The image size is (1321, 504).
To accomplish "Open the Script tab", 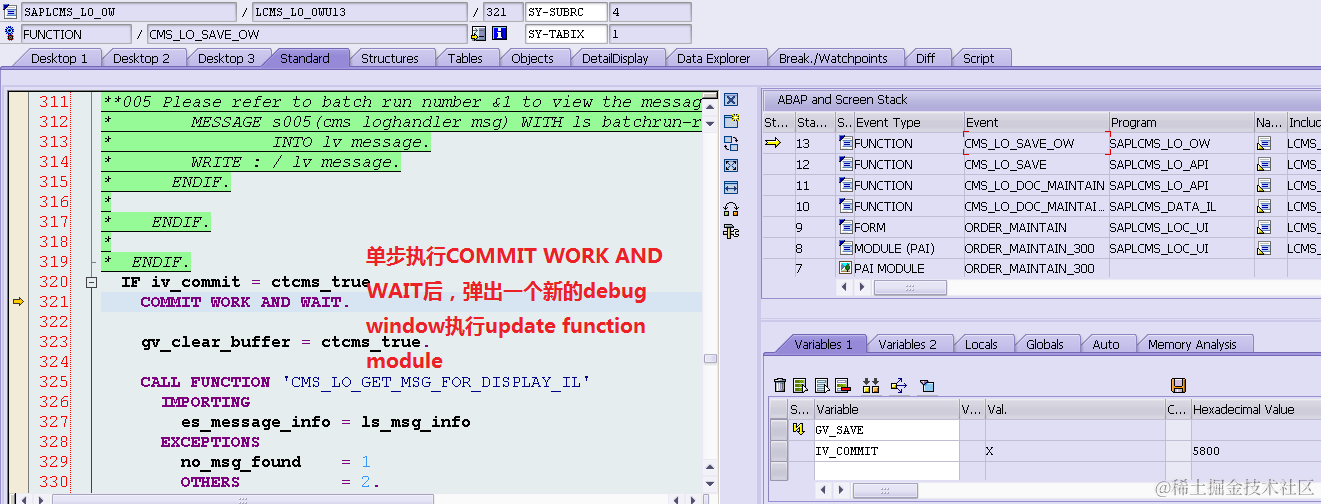I will [x=978, y=58].
